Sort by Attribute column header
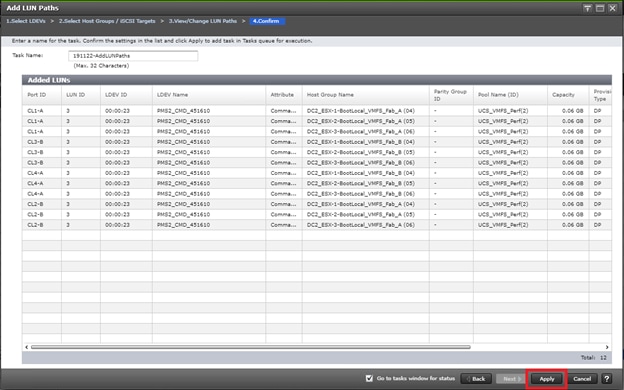This screenshot has width=624, height=390. 284,95
